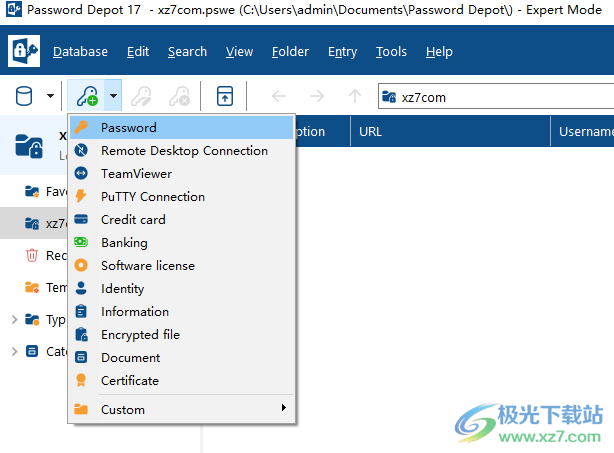This screenshot has height=453, width=614.
Task: Navigate forward with the right arrow
Action: [x=317, y=96]
